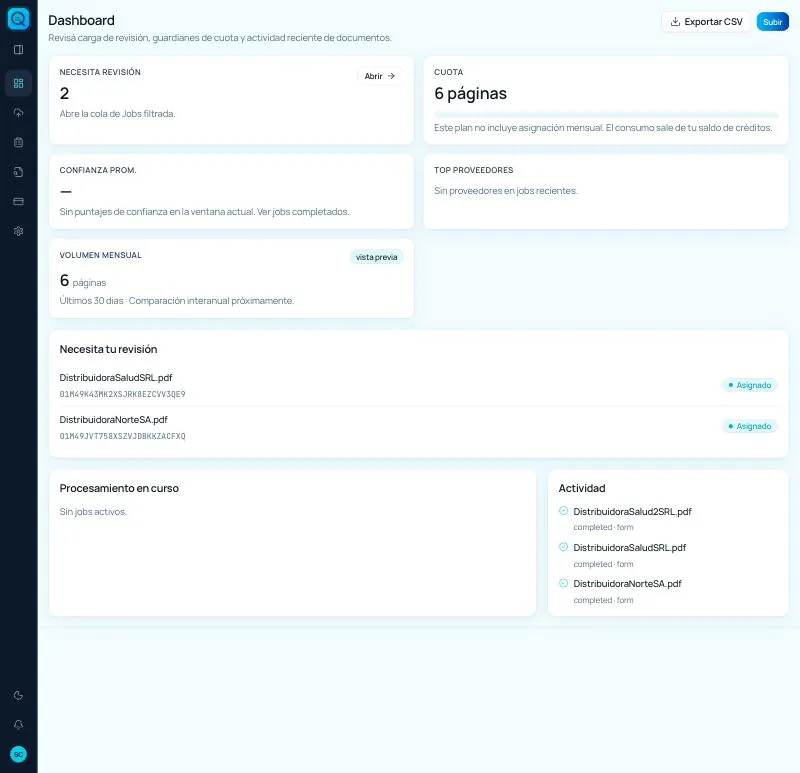Viewport: 800px width, 773px height.
Task: Open the document search icon in sidebar
Action: 18,172
